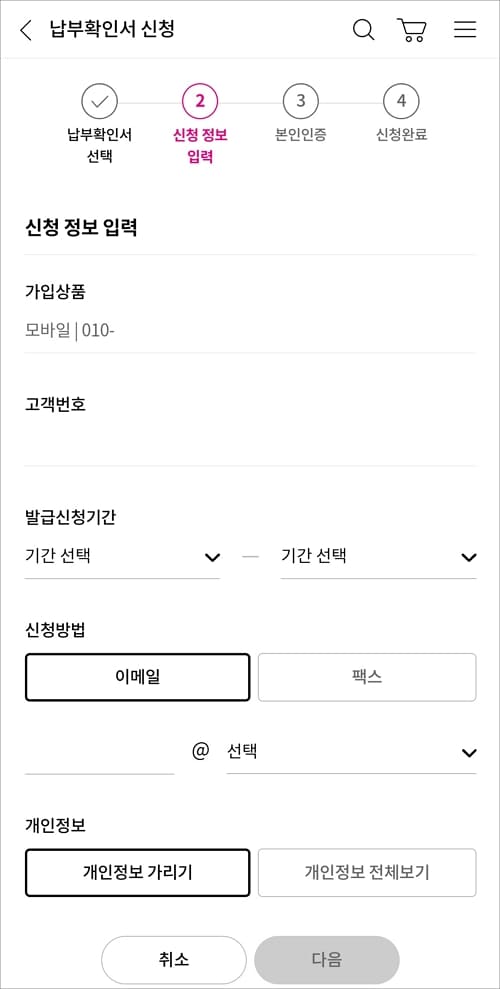Screen dimensions: 500x989
Task: Focus the email ID input field
Action: (100, 754)
